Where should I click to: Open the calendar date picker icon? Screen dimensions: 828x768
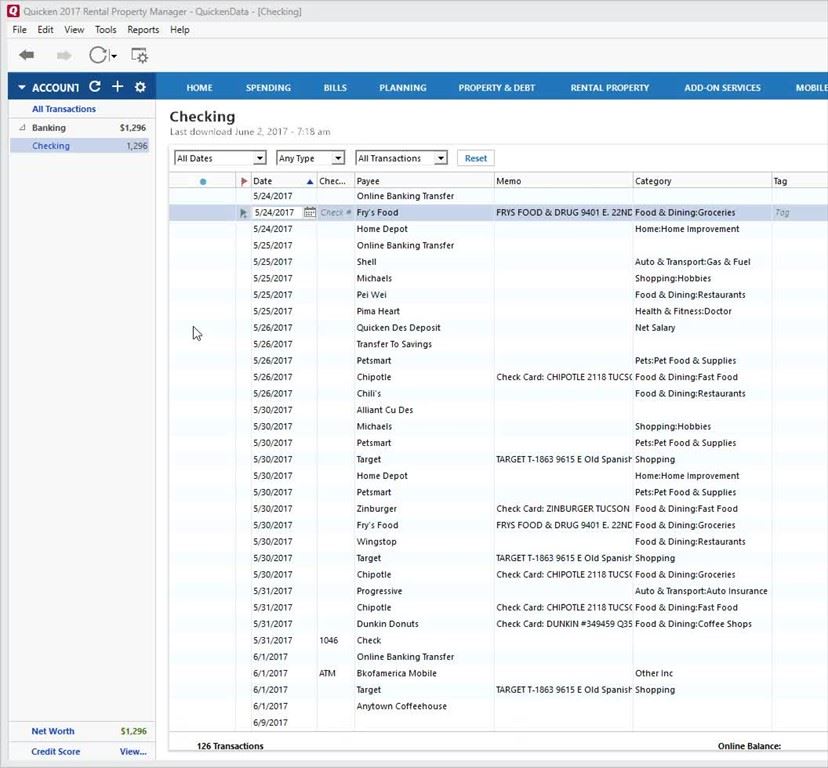pyautogui.click(x=310, y=213)
